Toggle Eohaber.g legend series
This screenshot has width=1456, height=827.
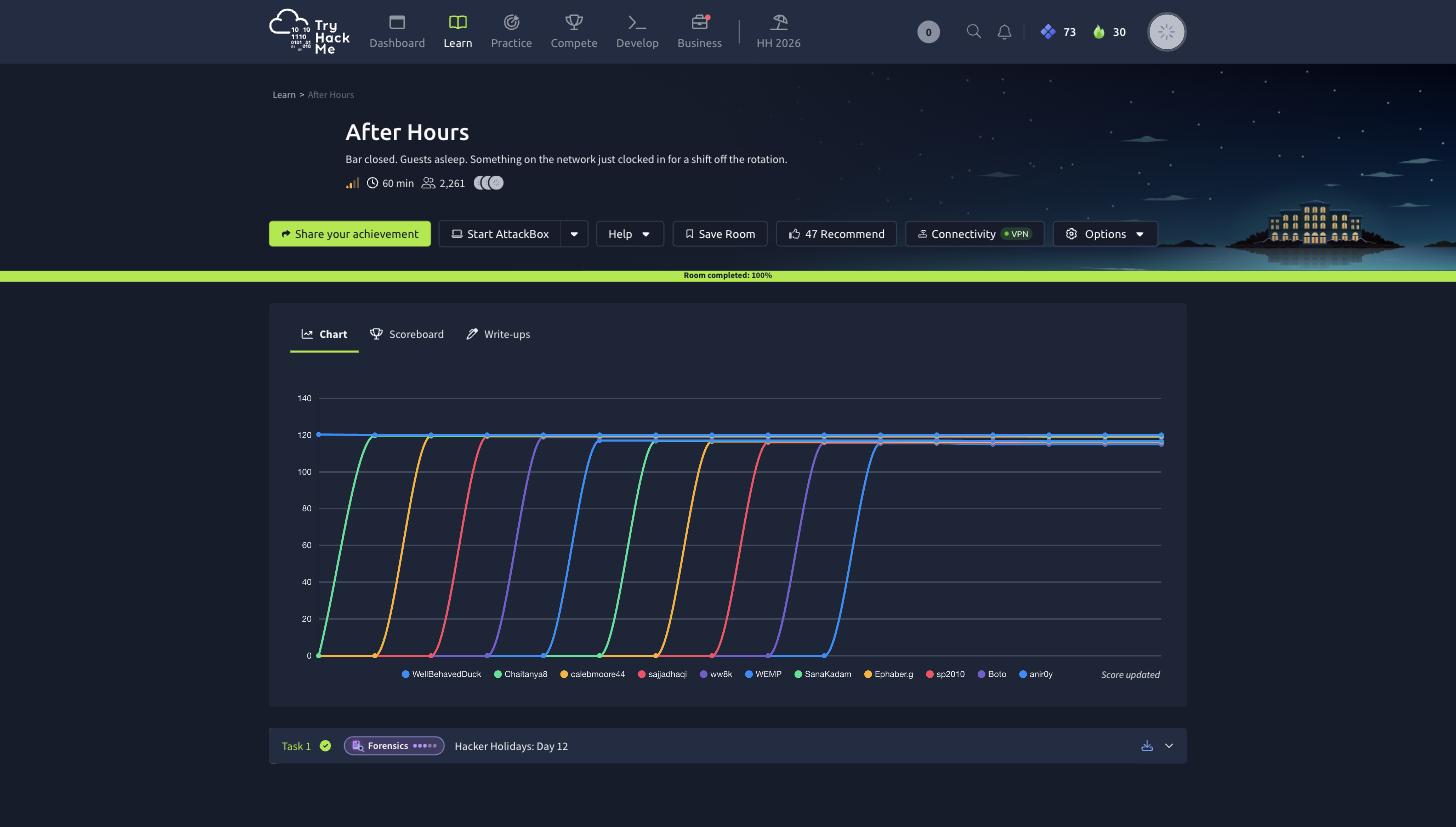point(889,674)
